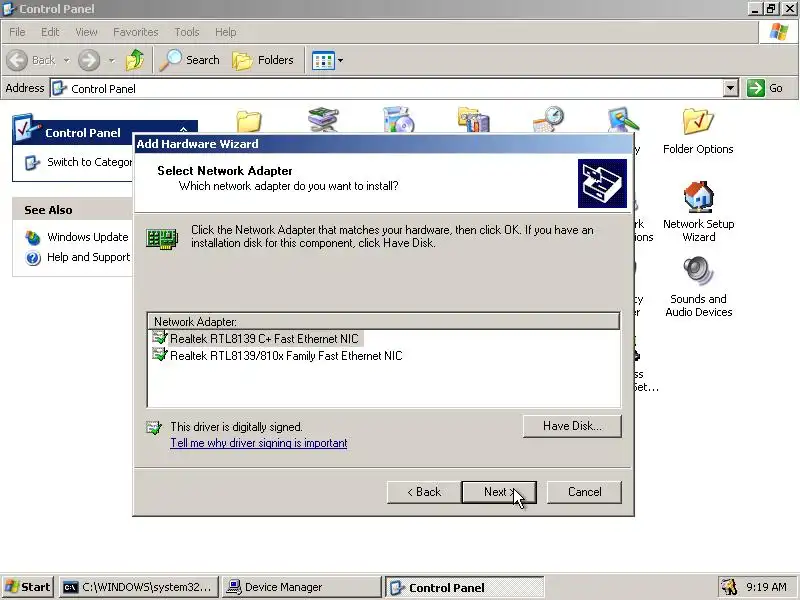Click the Go button
Image resolution: width=800 pixels, height=600 pixels.
coord(764,88)
